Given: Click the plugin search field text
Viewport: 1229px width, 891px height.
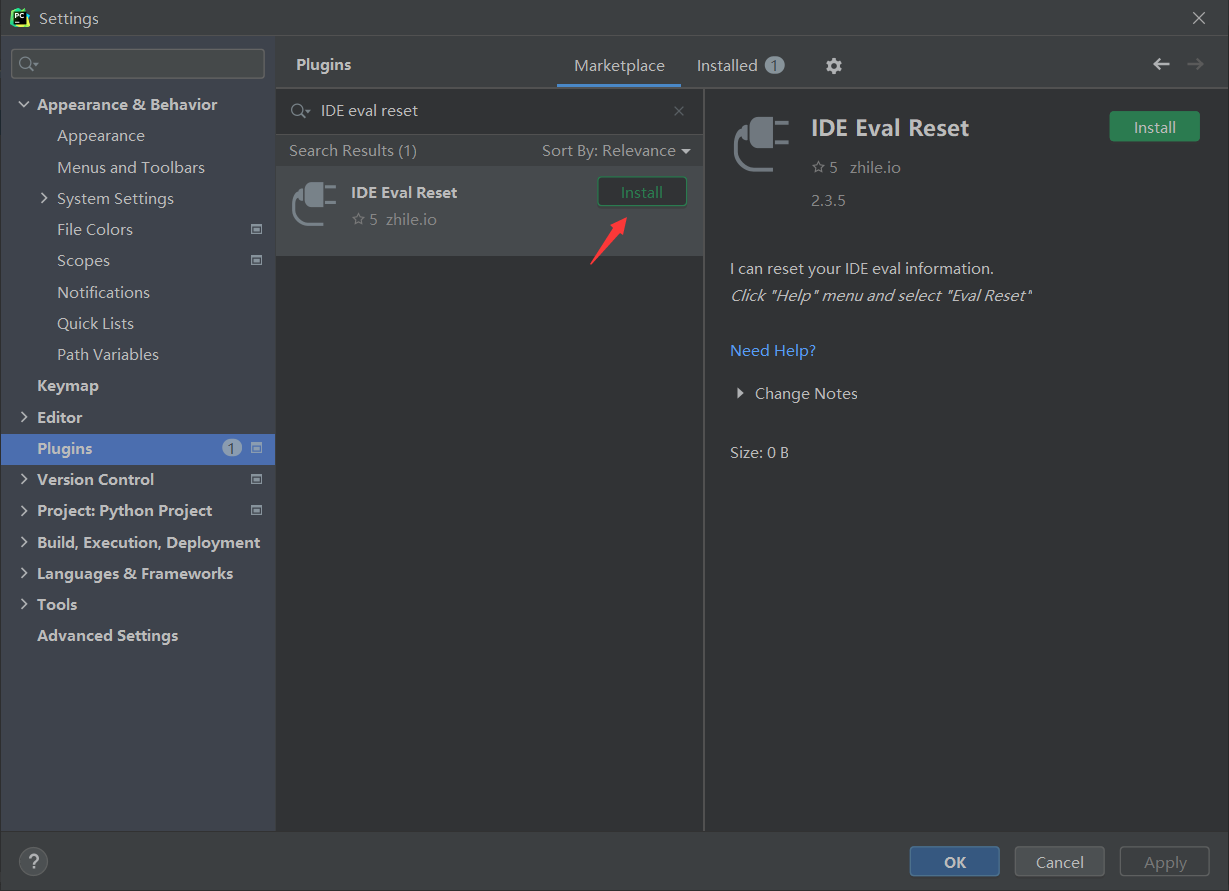Looking at the screenshot, I should pos(369,111).
